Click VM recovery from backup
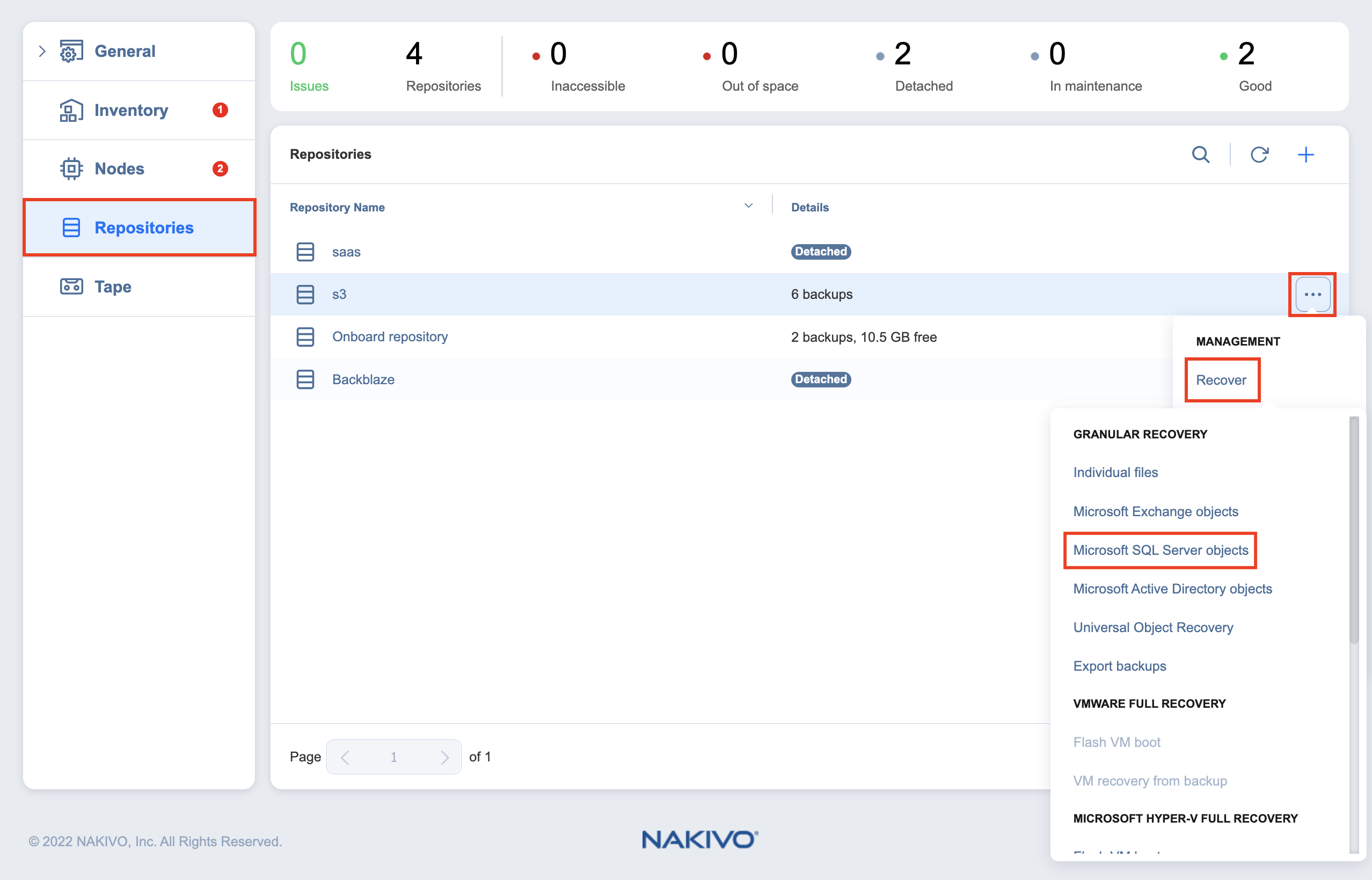The image size is (1372, 880). point(1150,781)
